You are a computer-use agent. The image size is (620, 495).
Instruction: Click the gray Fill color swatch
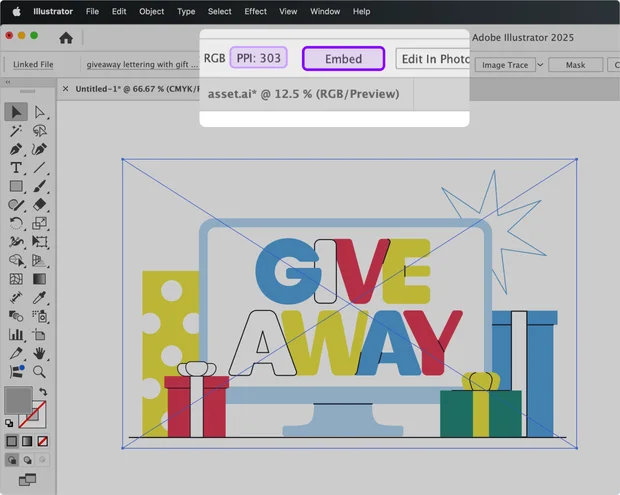click(18, 401)
